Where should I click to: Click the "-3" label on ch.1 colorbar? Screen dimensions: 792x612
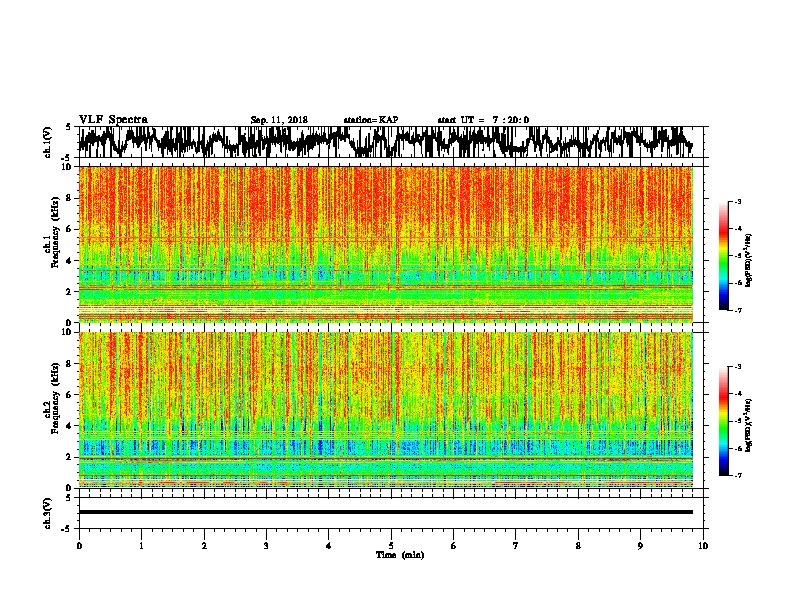point(737,201)
